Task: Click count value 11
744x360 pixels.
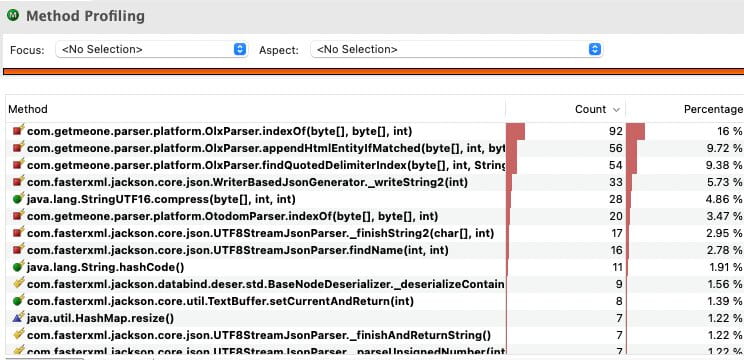Action: 616,268
